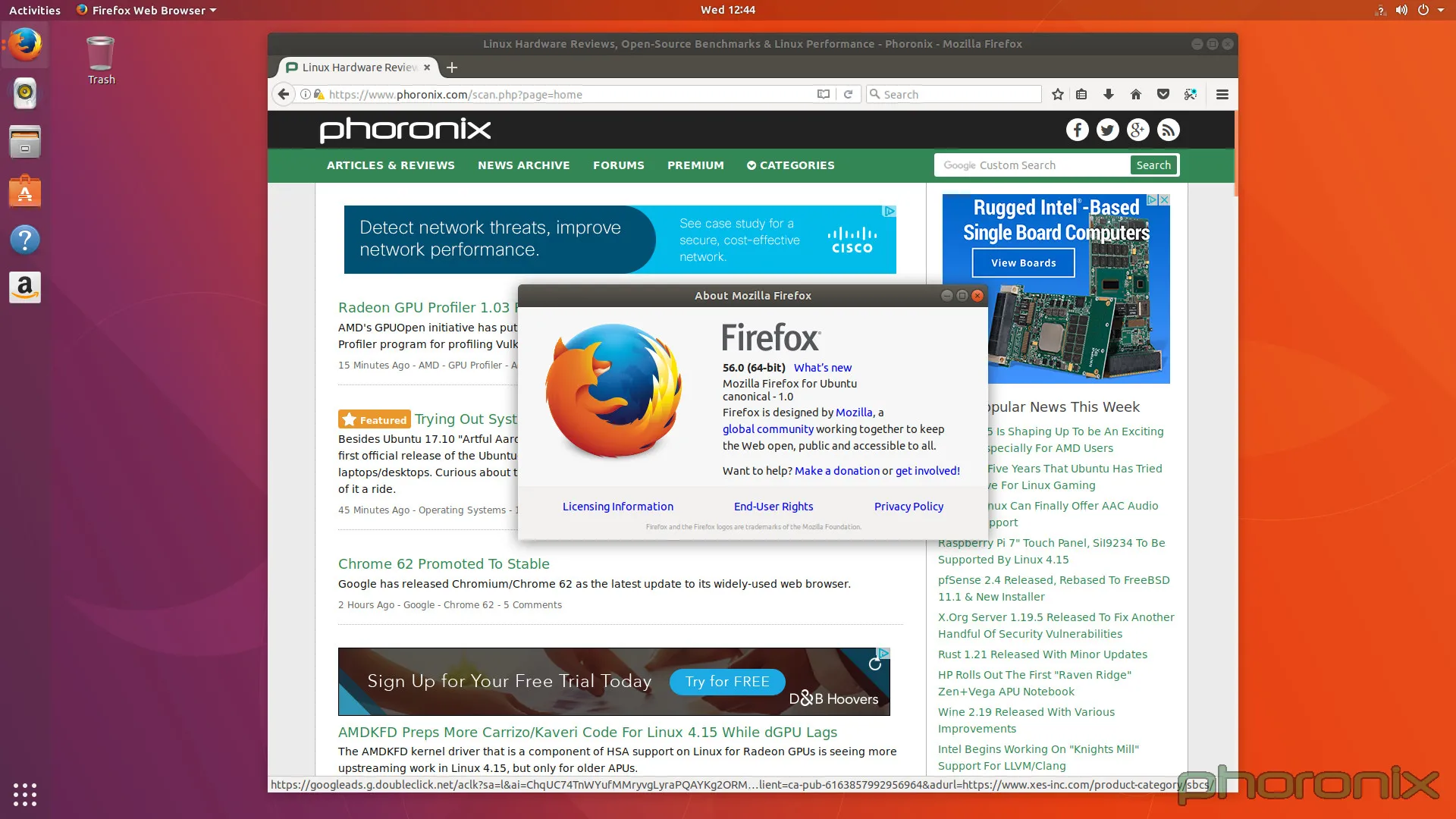Open the What's new link
This screenshot has height=819, width=1456.
tap(823, 368)
